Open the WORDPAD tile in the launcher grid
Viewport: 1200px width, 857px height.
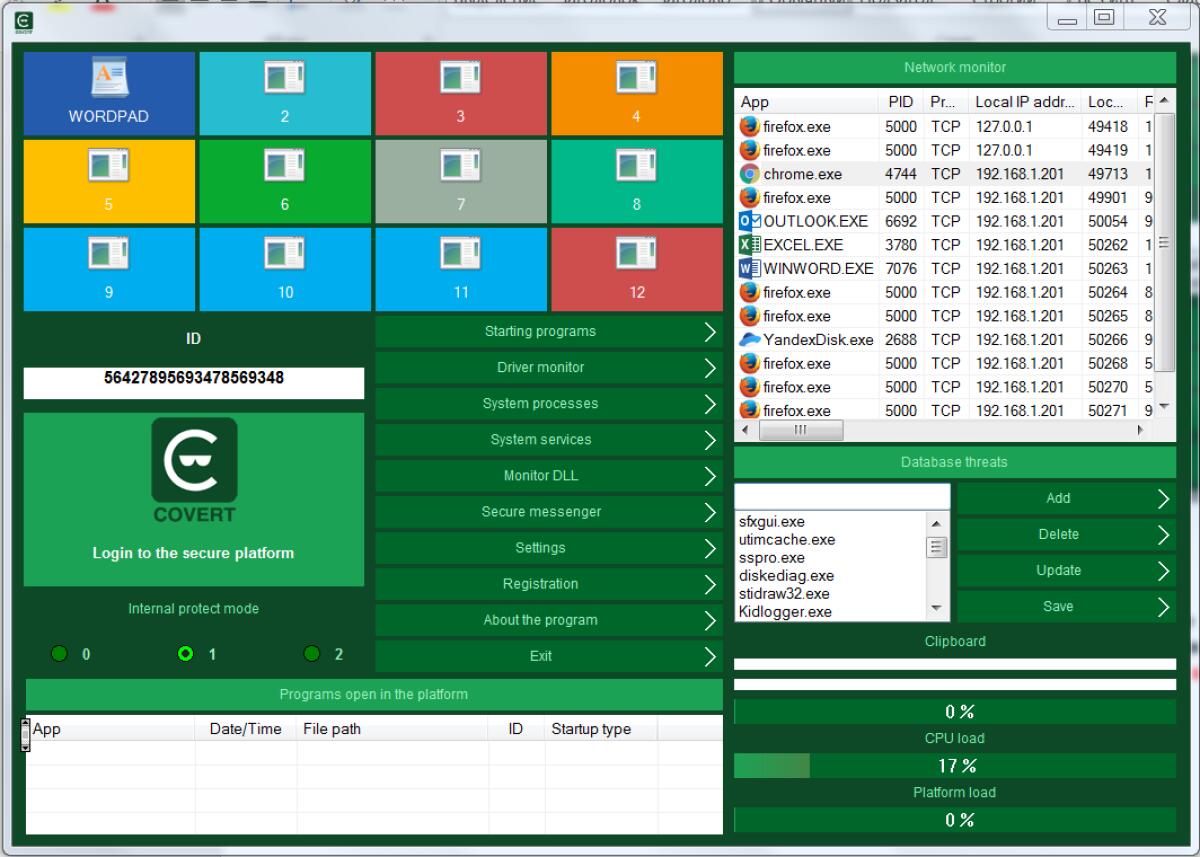[109, 92]
